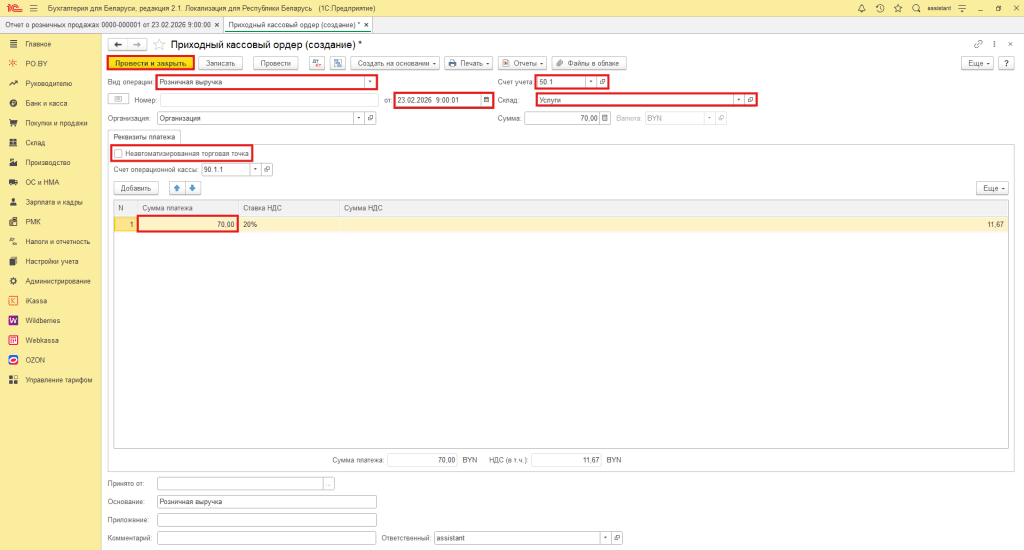This screenshot has height=550, width=1024.
Task: Move payment row up with arrow icon
Action: [x=178, y=188]
